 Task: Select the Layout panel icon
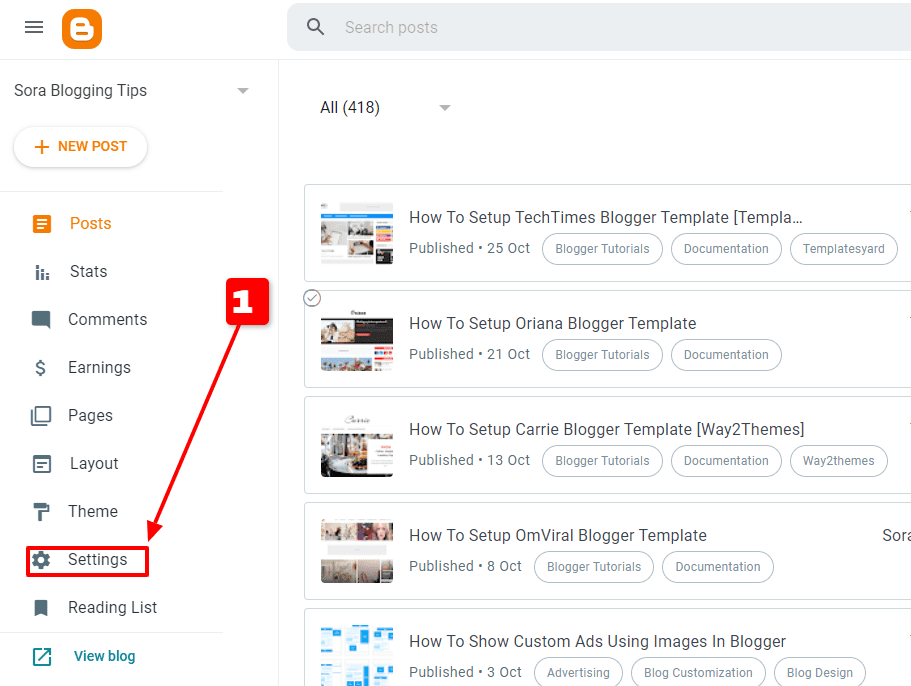coord(40,463)
